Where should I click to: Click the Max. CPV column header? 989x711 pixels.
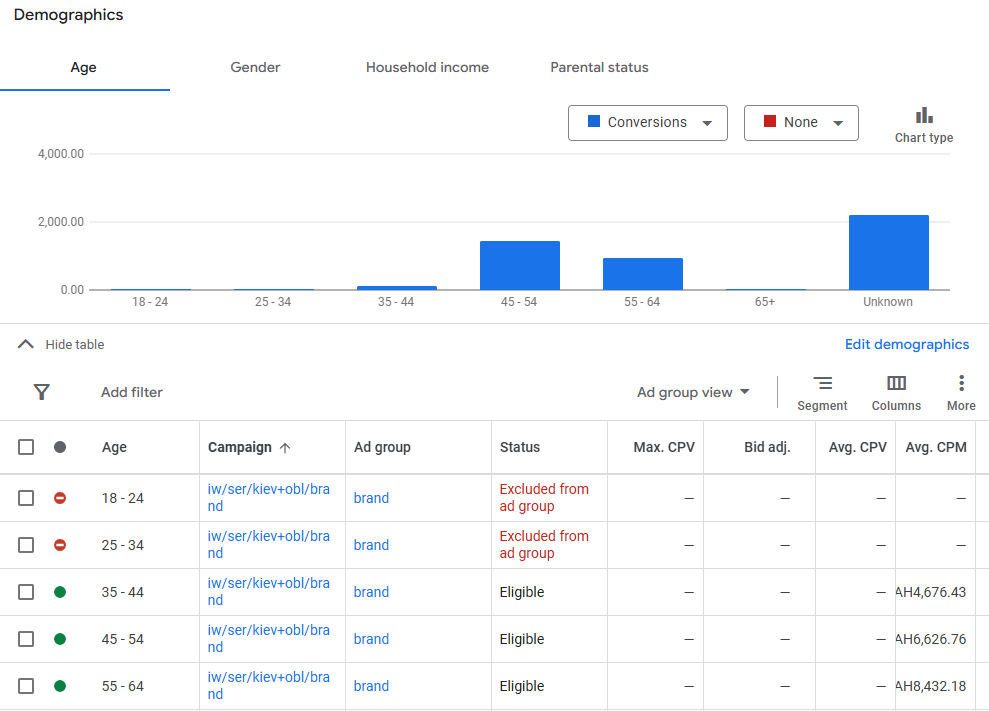tap(664, 447)
